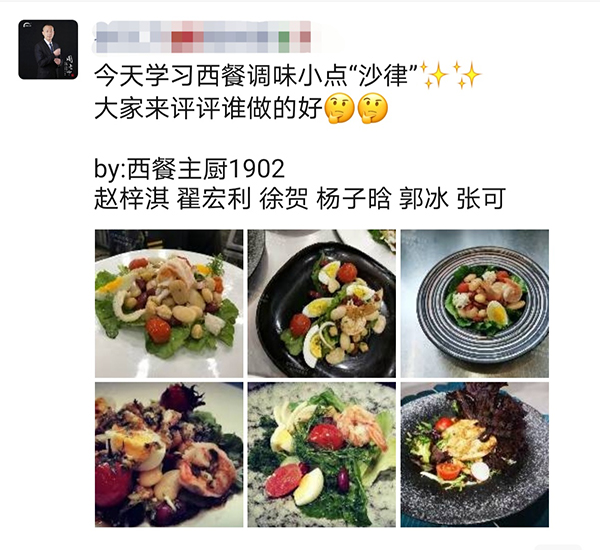The image size is (600, 550).
Task: Click the name 翟宏利
Action: click(x=214, y=198)
